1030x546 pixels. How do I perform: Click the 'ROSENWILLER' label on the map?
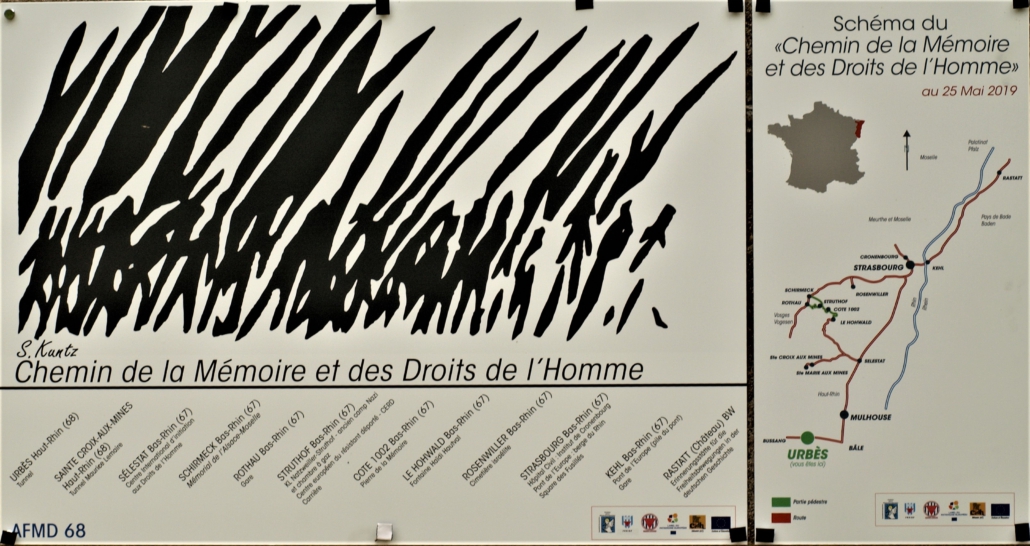coord(872,294)
